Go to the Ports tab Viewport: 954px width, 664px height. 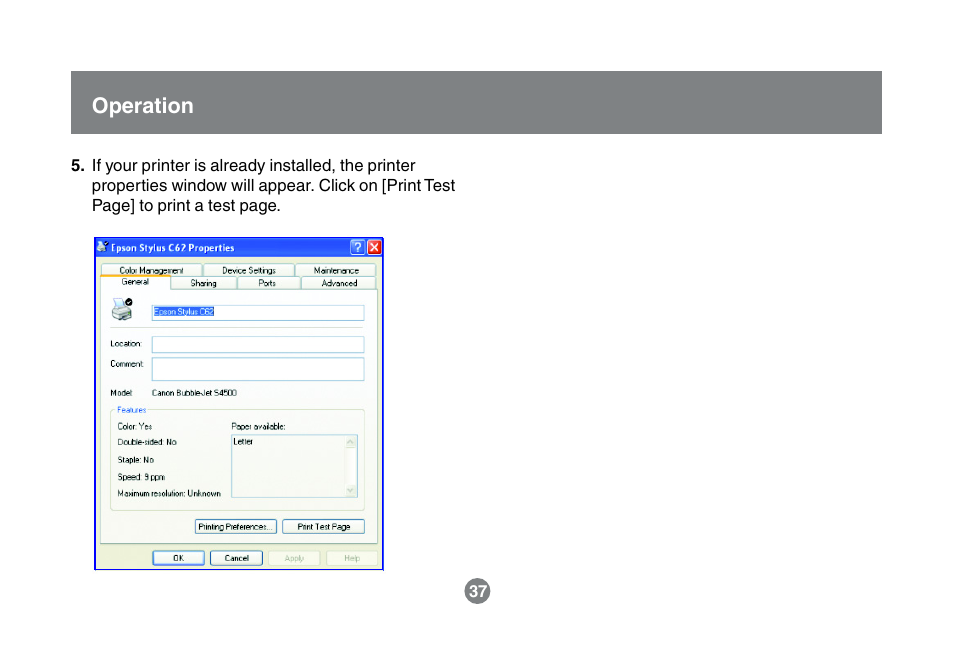pyautogui.click(x=267, y=283)
